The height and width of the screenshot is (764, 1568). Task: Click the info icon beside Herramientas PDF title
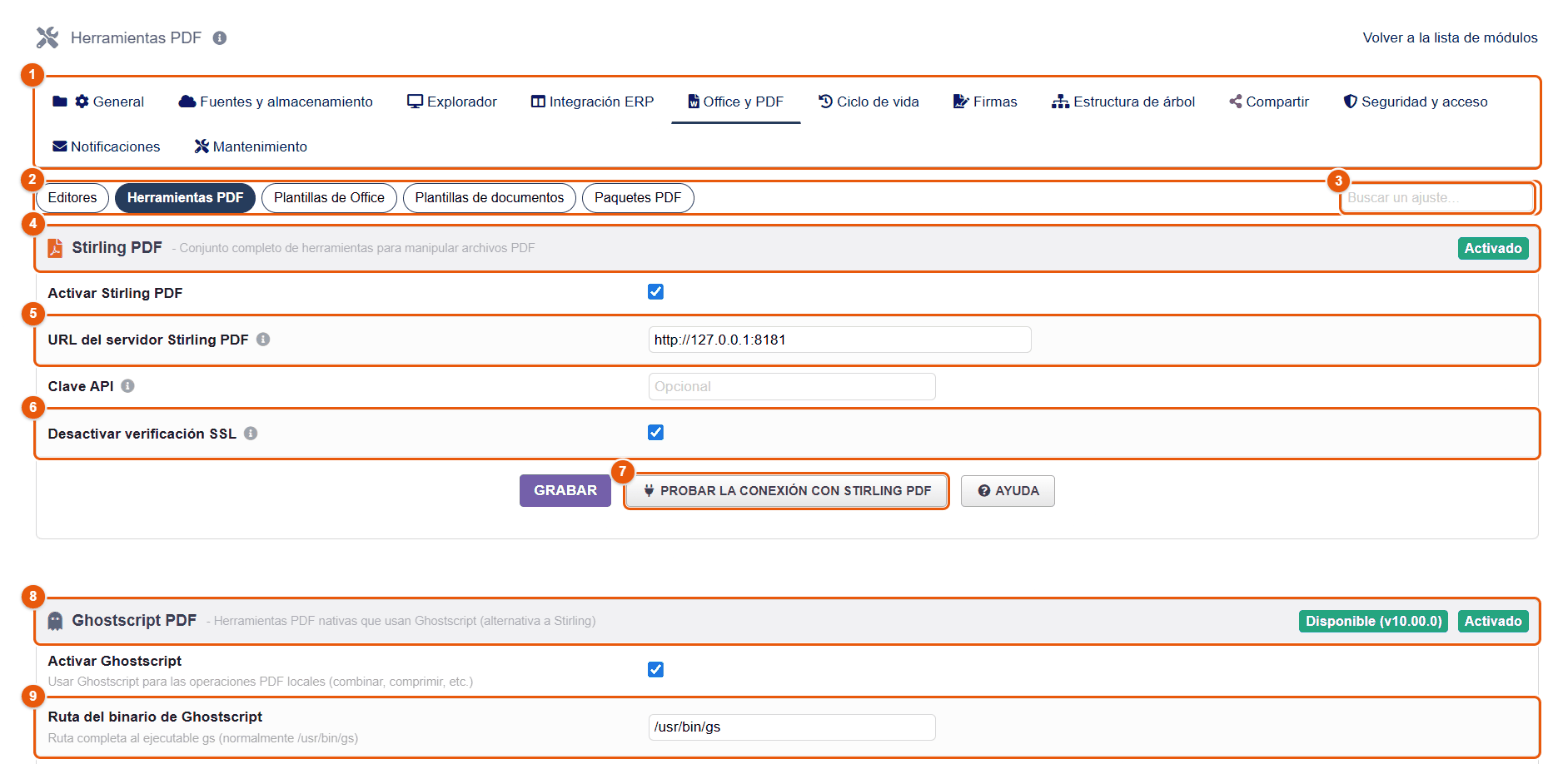[x=220, y=38]
